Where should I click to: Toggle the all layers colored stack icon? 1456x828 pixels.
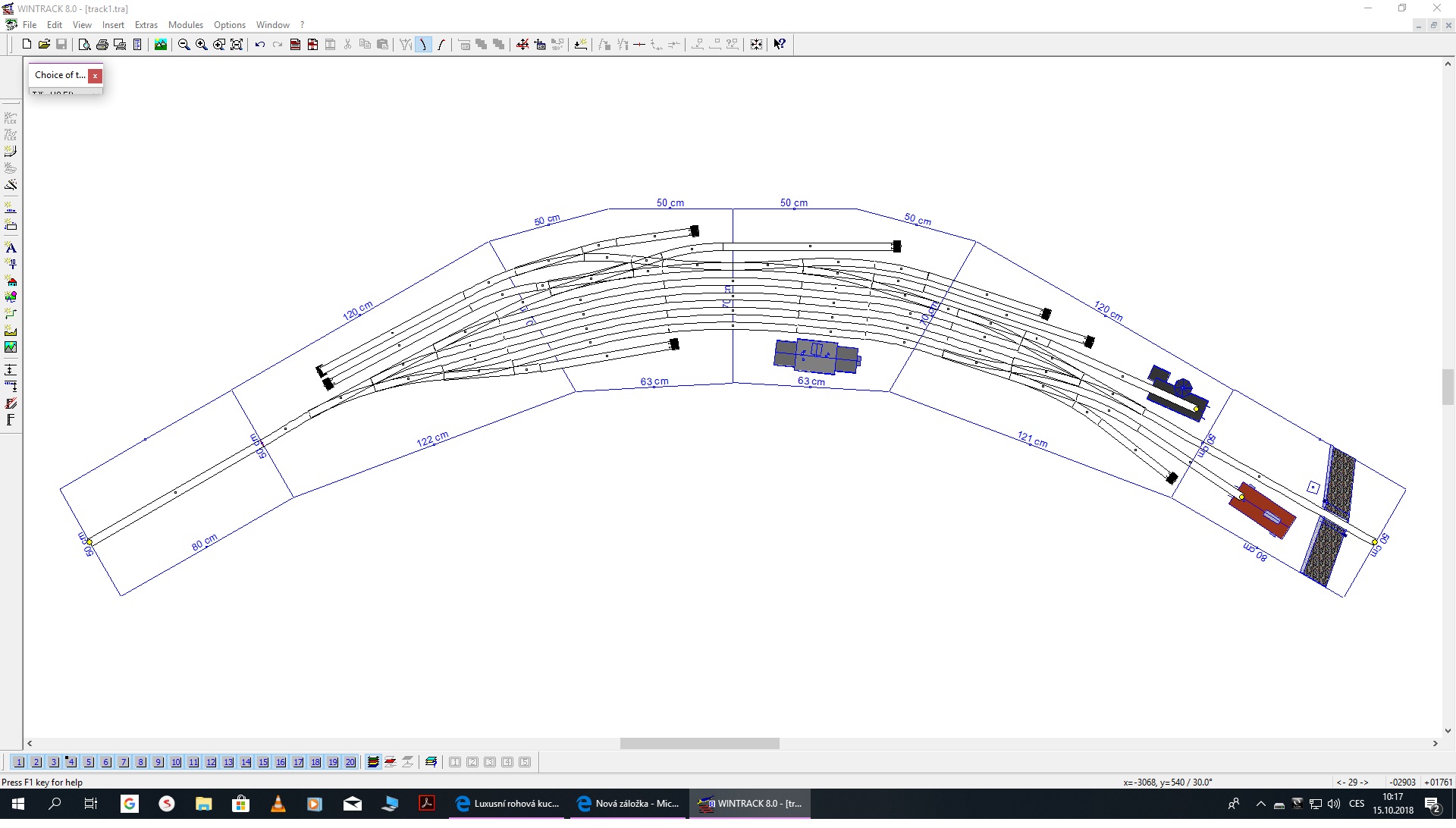[373, 762]
